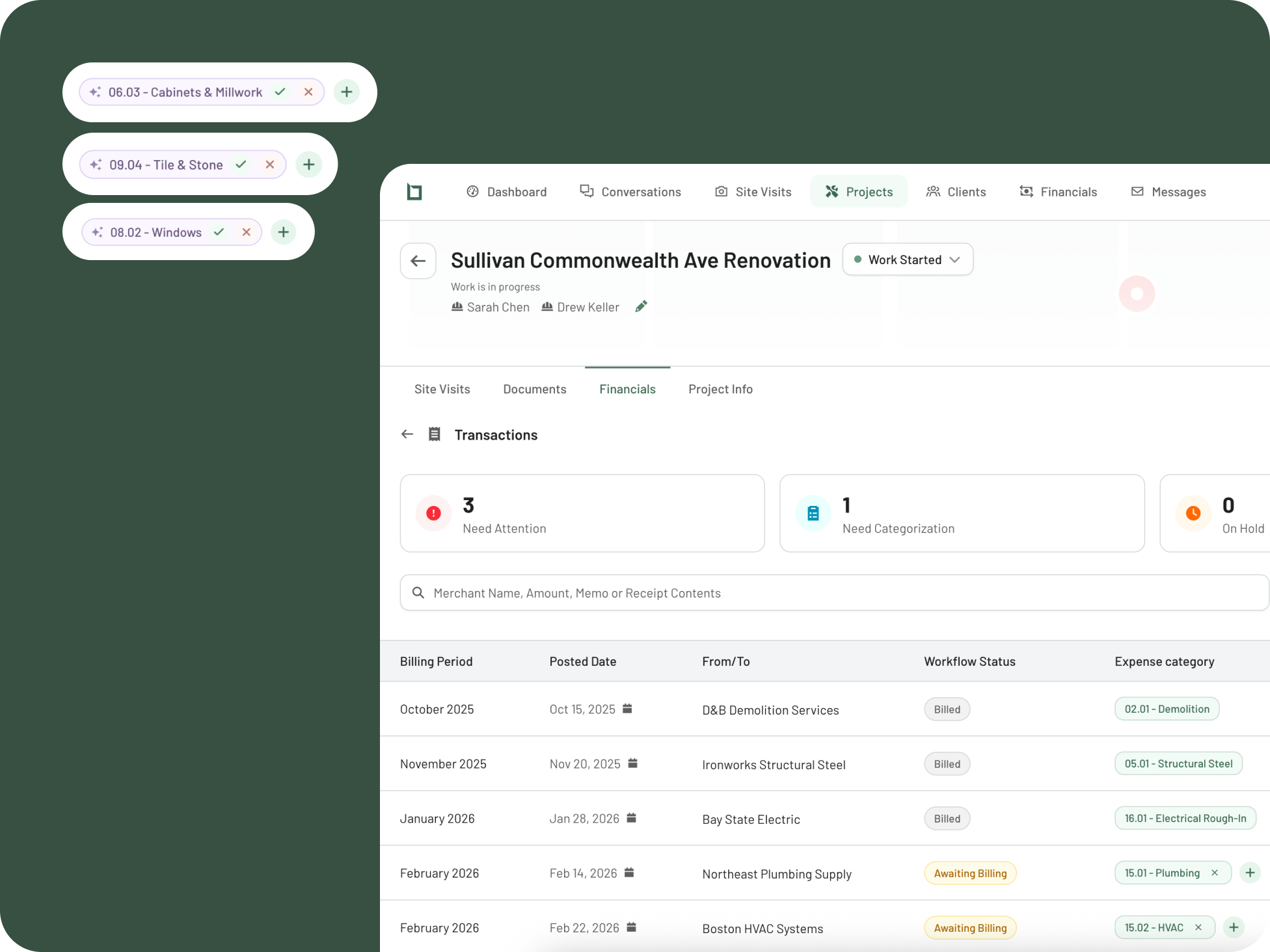Open Financials in the top navigation bar

[1059, 192]
